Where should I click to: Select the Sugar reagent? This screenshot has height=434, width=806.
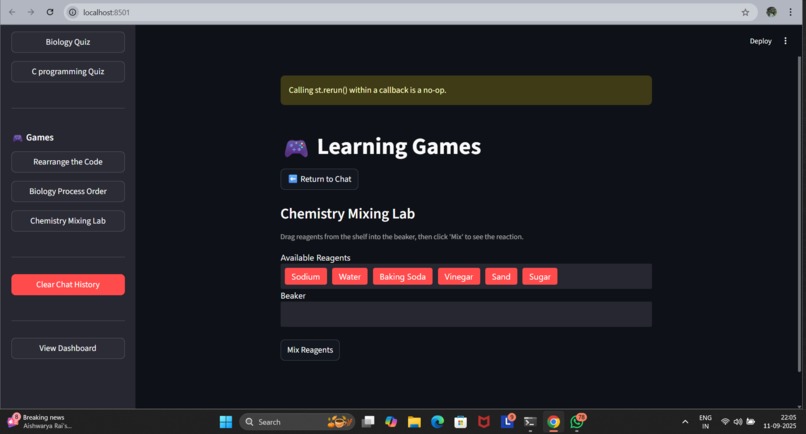pos(540,277)
